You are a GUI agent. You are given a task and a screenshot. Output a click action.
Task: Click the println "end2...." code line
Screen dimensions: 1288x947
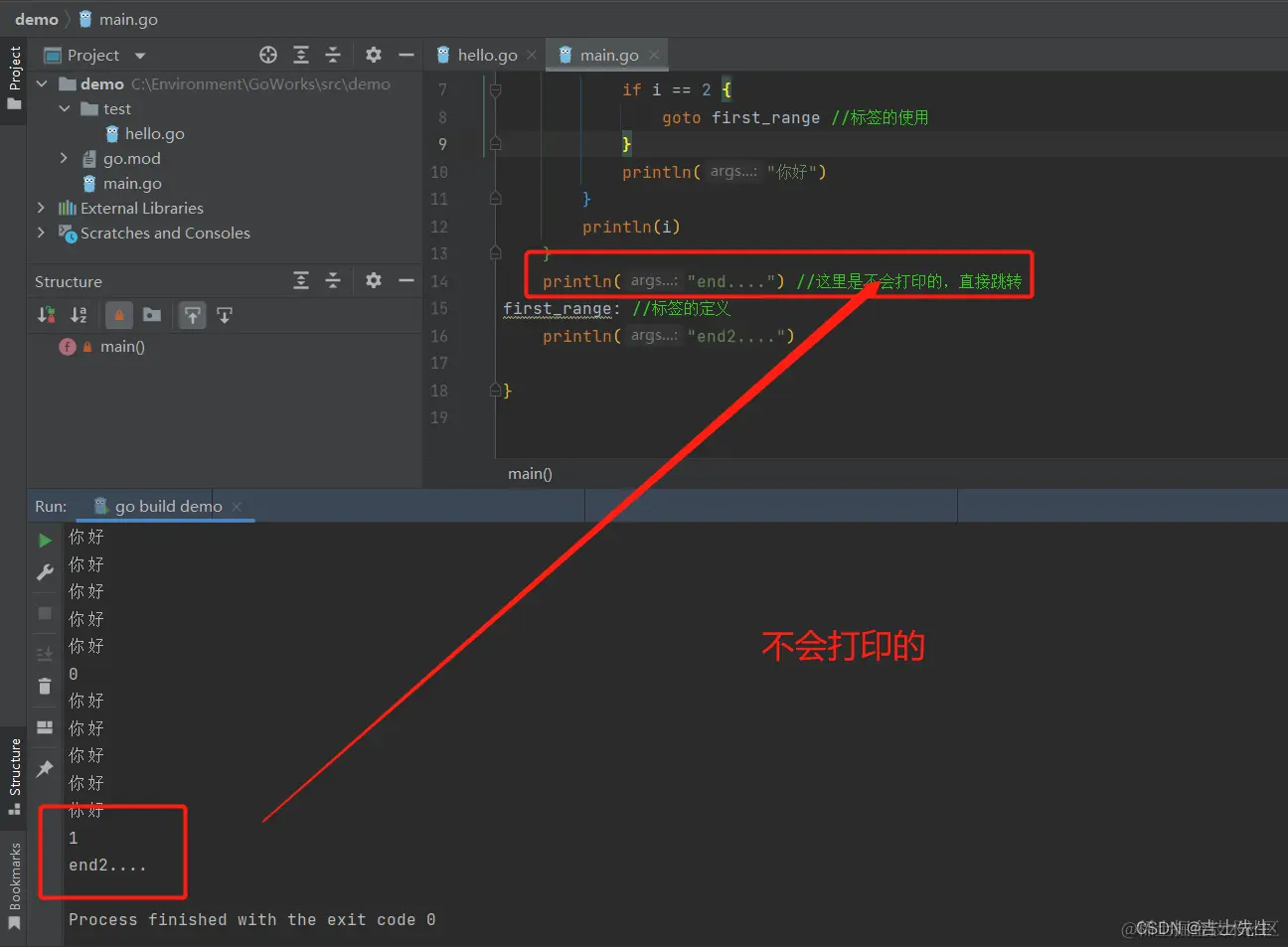(668, 336)
